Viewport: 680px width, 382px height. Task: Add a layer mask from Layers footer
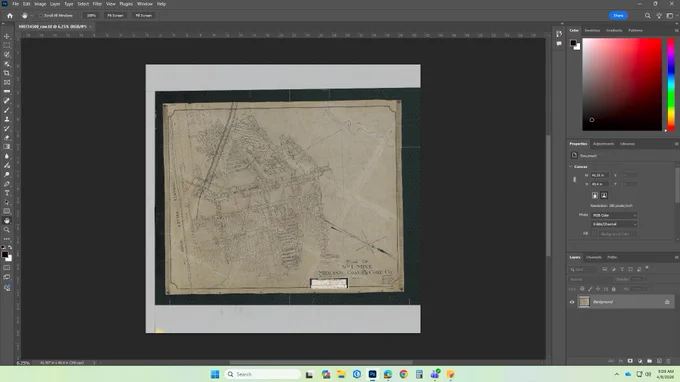coord(630,361)
